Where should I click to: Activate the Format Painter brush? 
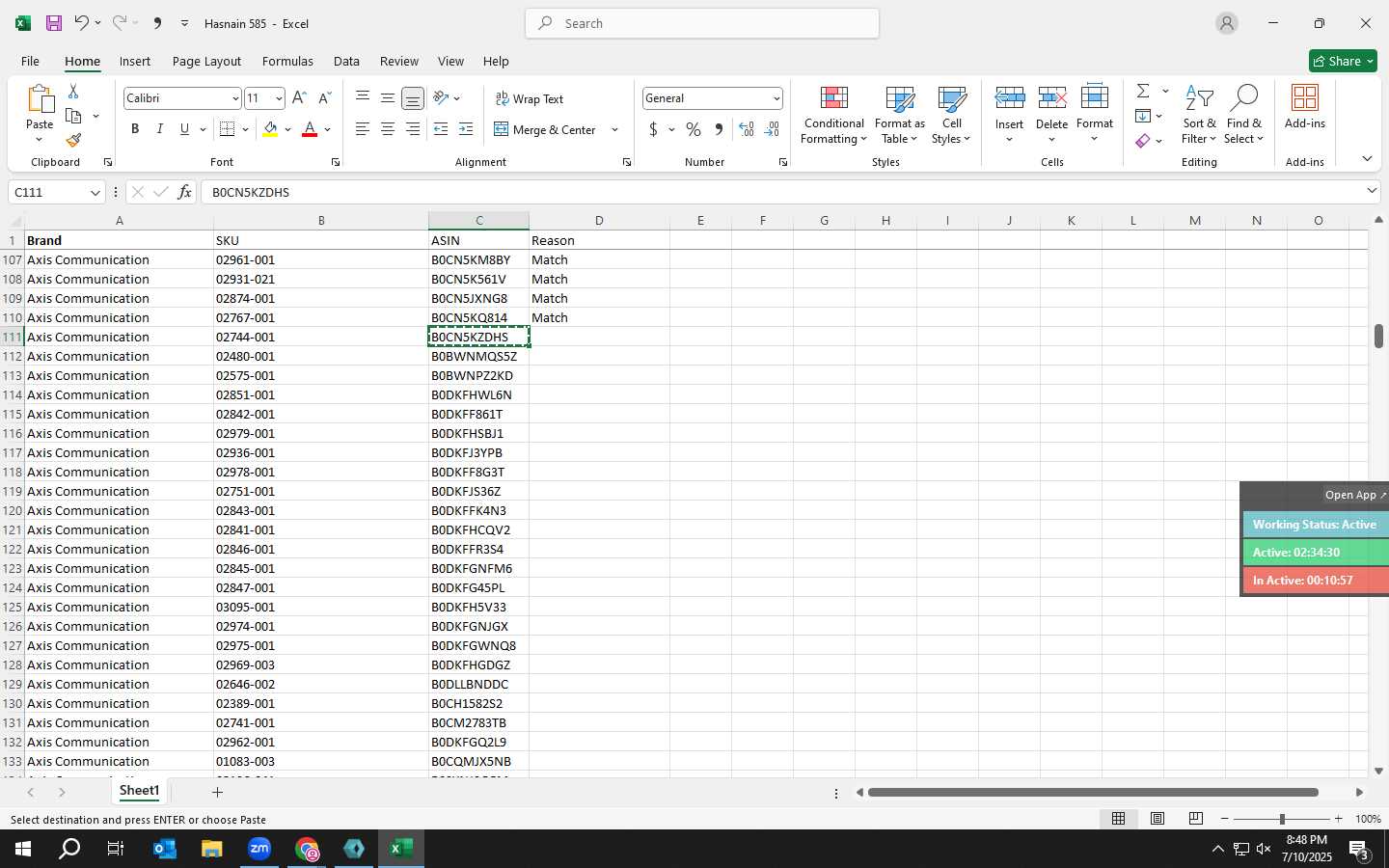(73, 141)
